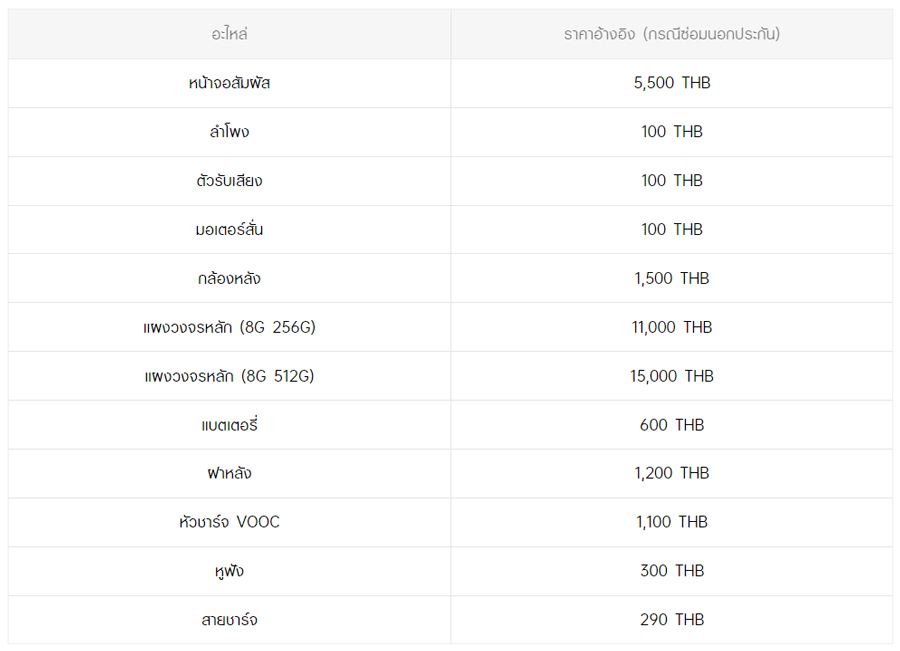Select the ลำโพง part cell
Image resolution: width=900 pixels, height=651 pixels.
(x=229, y=132)
